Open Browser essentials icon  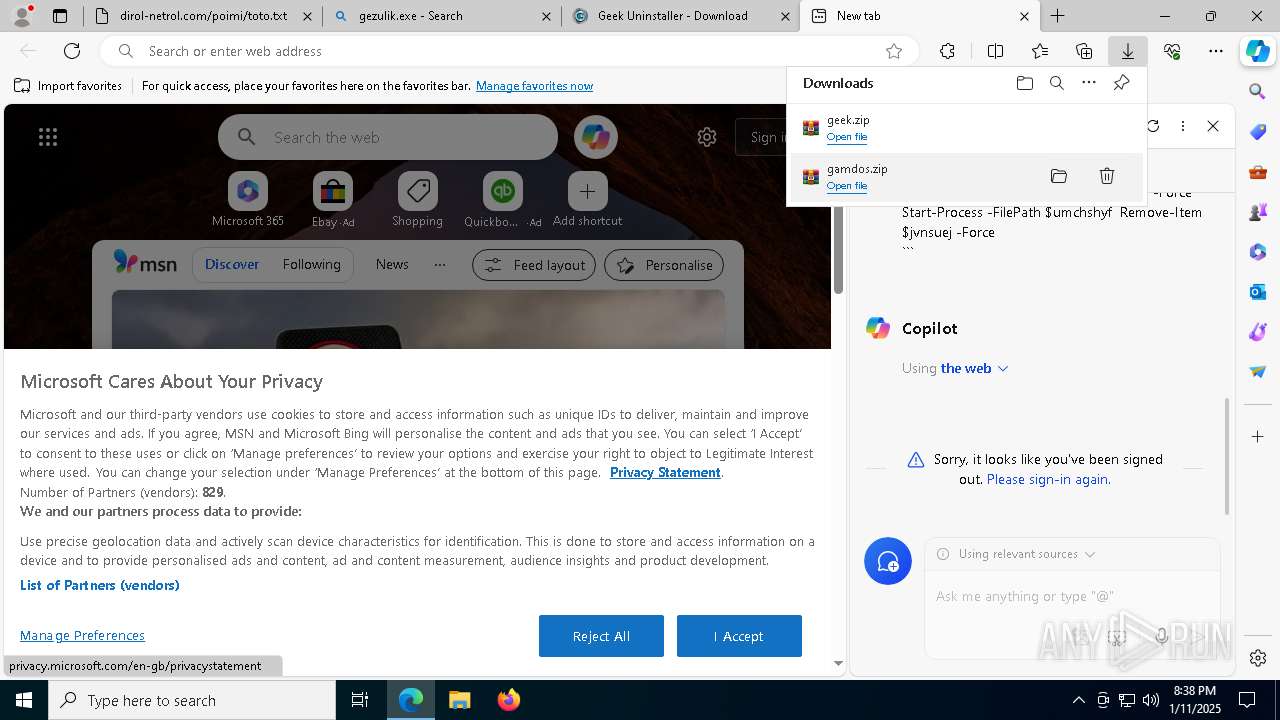tap(1172, 51)
